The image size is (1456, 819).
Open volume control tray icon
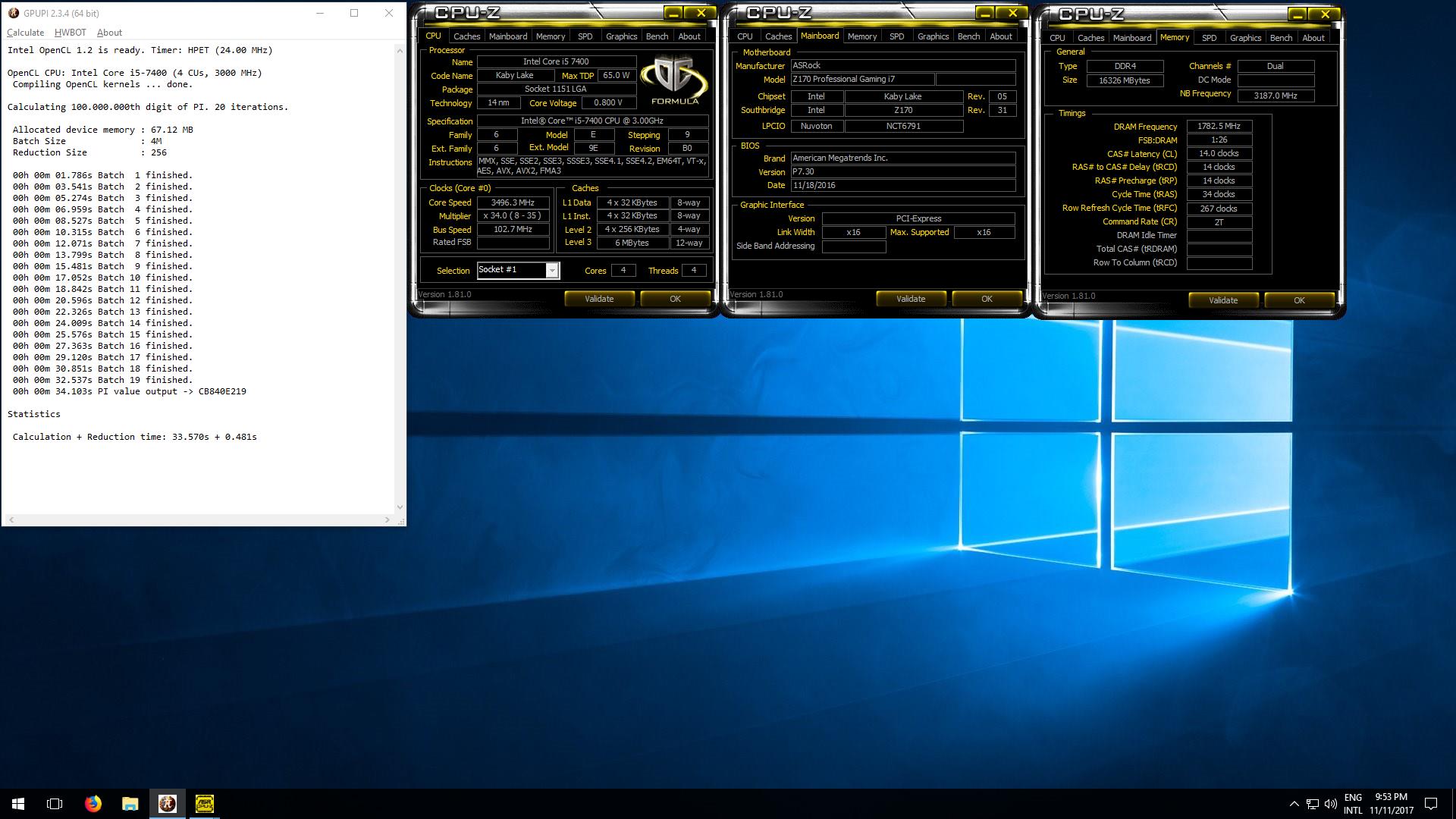coord(1330,804)
